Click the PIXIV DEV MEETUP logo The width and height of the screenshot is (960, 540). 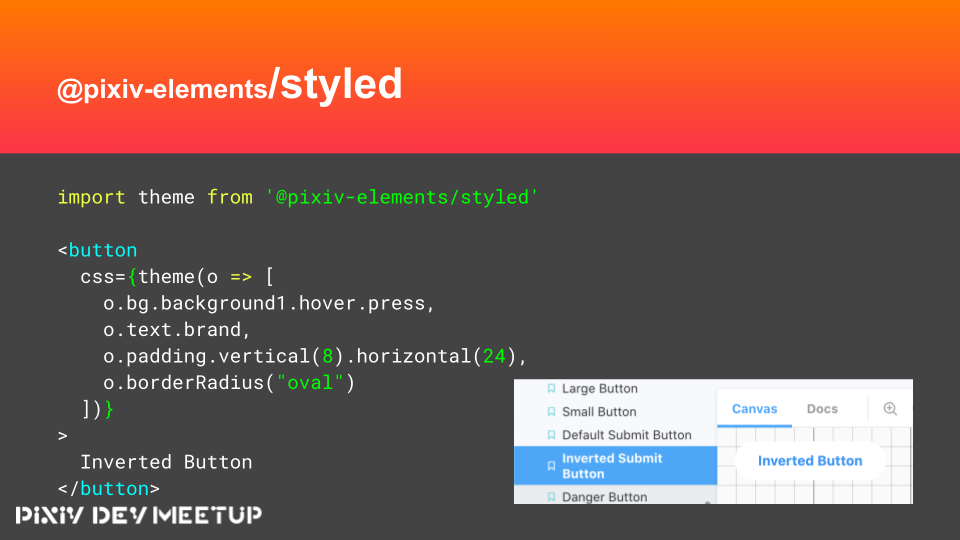click(x=139, y=515)
